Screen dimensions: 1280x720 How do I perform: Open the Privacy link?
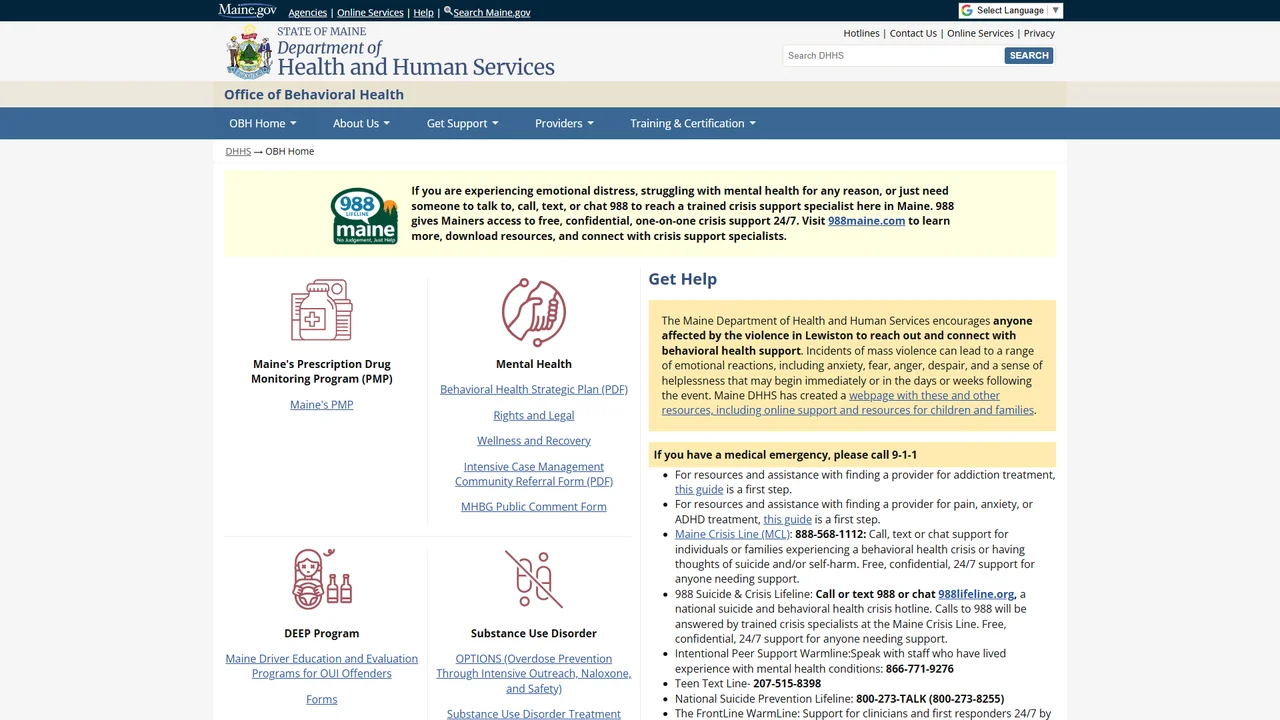coord(1039,33)
